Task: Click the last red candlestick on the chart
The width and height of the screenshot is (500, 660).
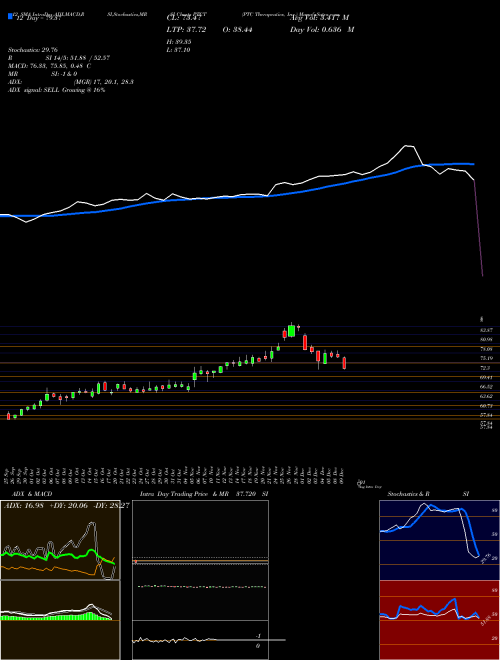Action: tap(344, 363)
